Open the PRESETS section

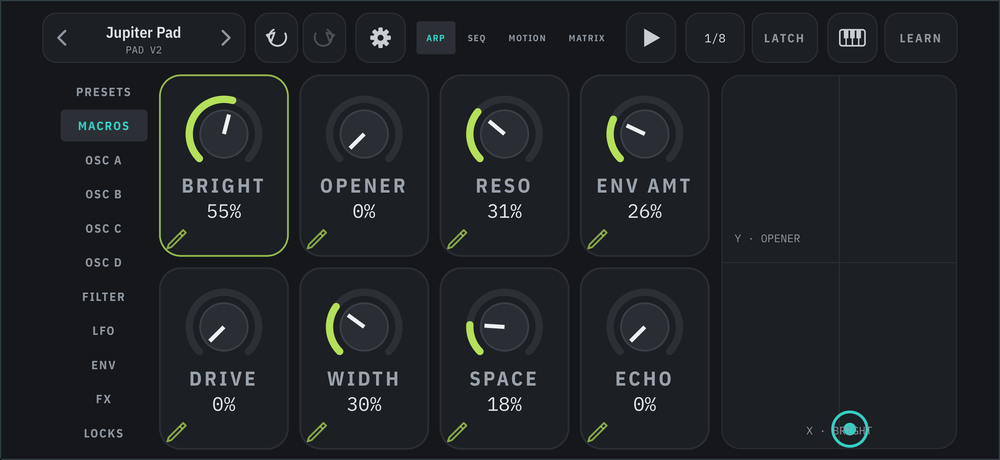(x=104, y=92)
